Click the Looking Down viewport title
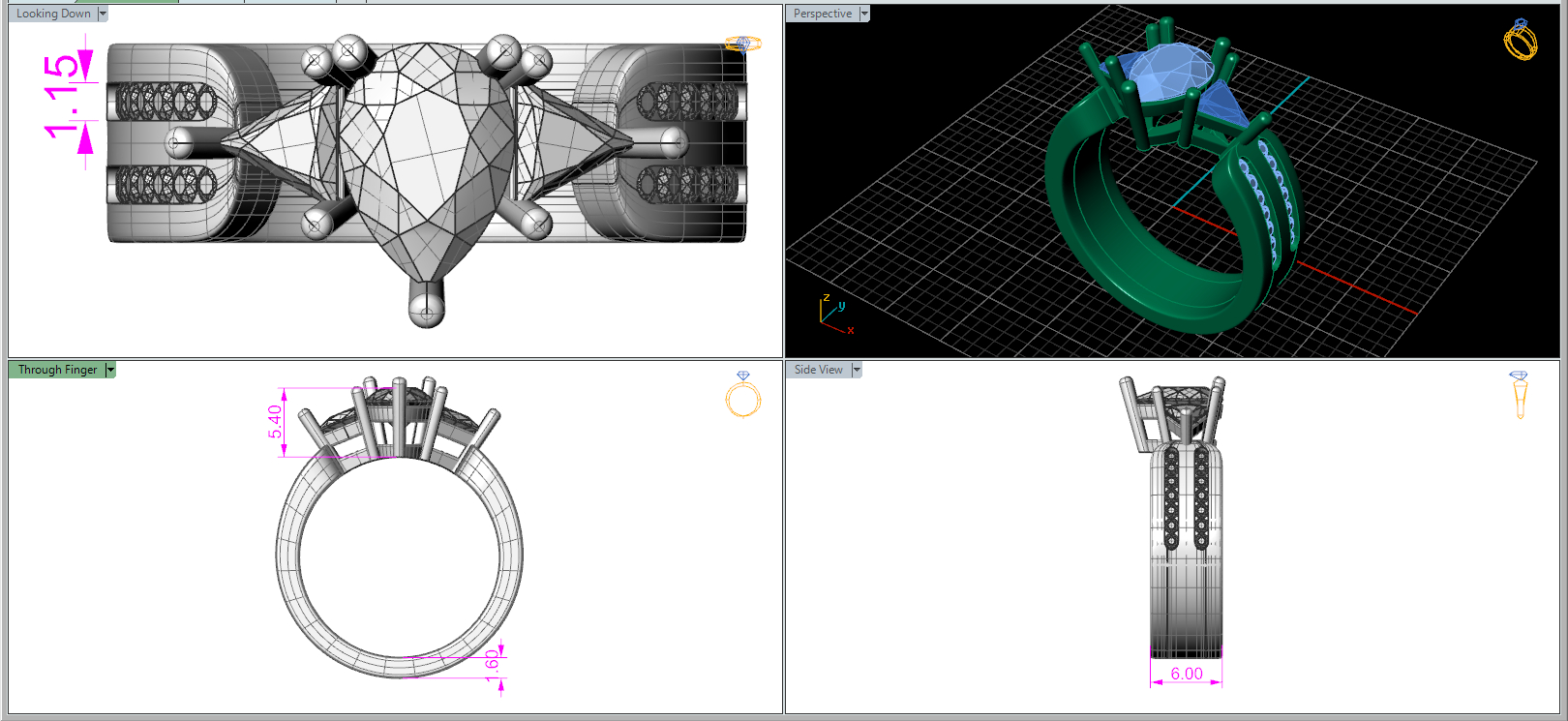This screenshot has width=1568, height=721. [x=53, y=14]
